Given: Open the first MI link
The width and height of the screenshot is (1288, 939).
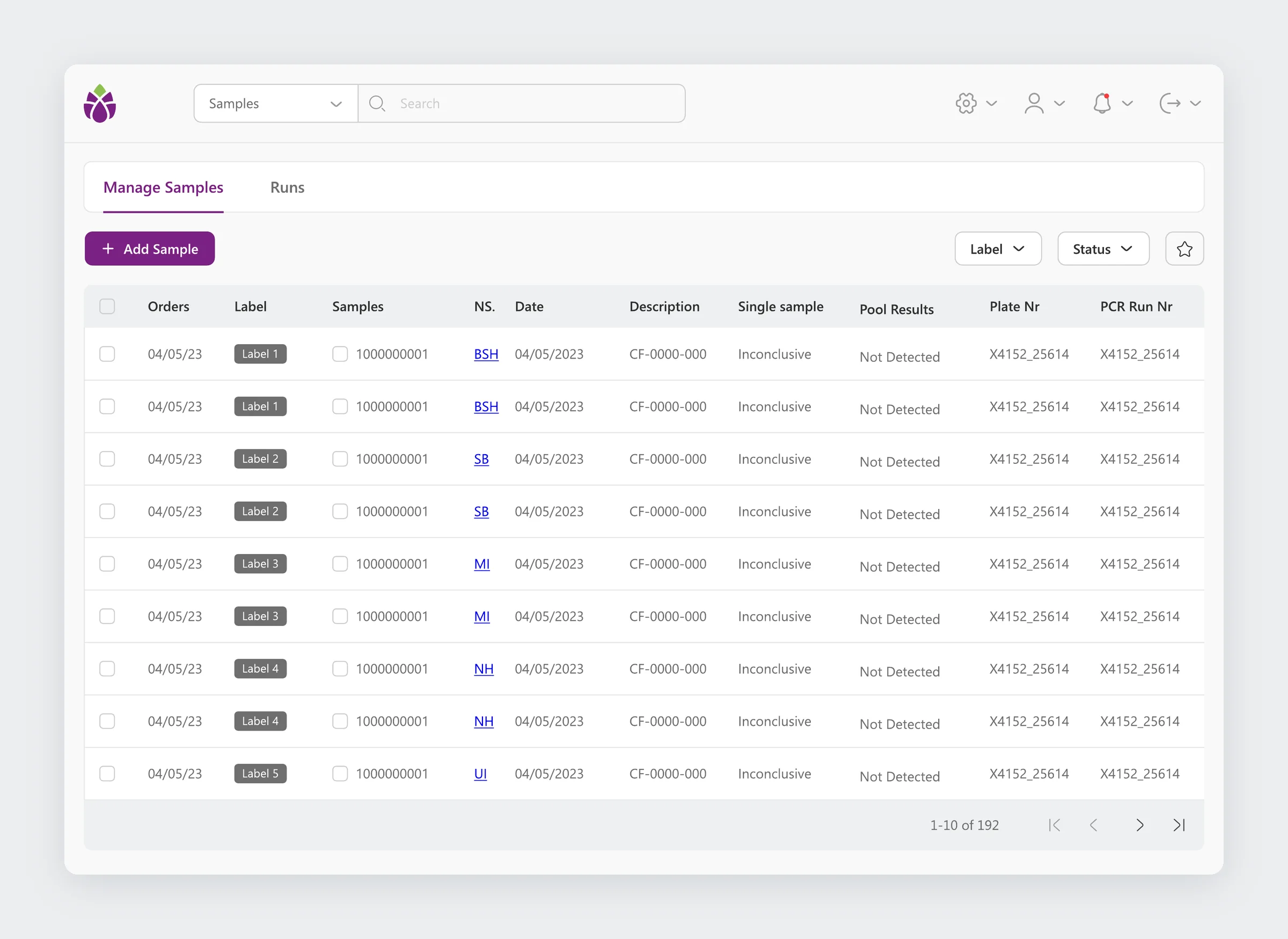Looking at the screenshot, I should [x=482, y=564].
